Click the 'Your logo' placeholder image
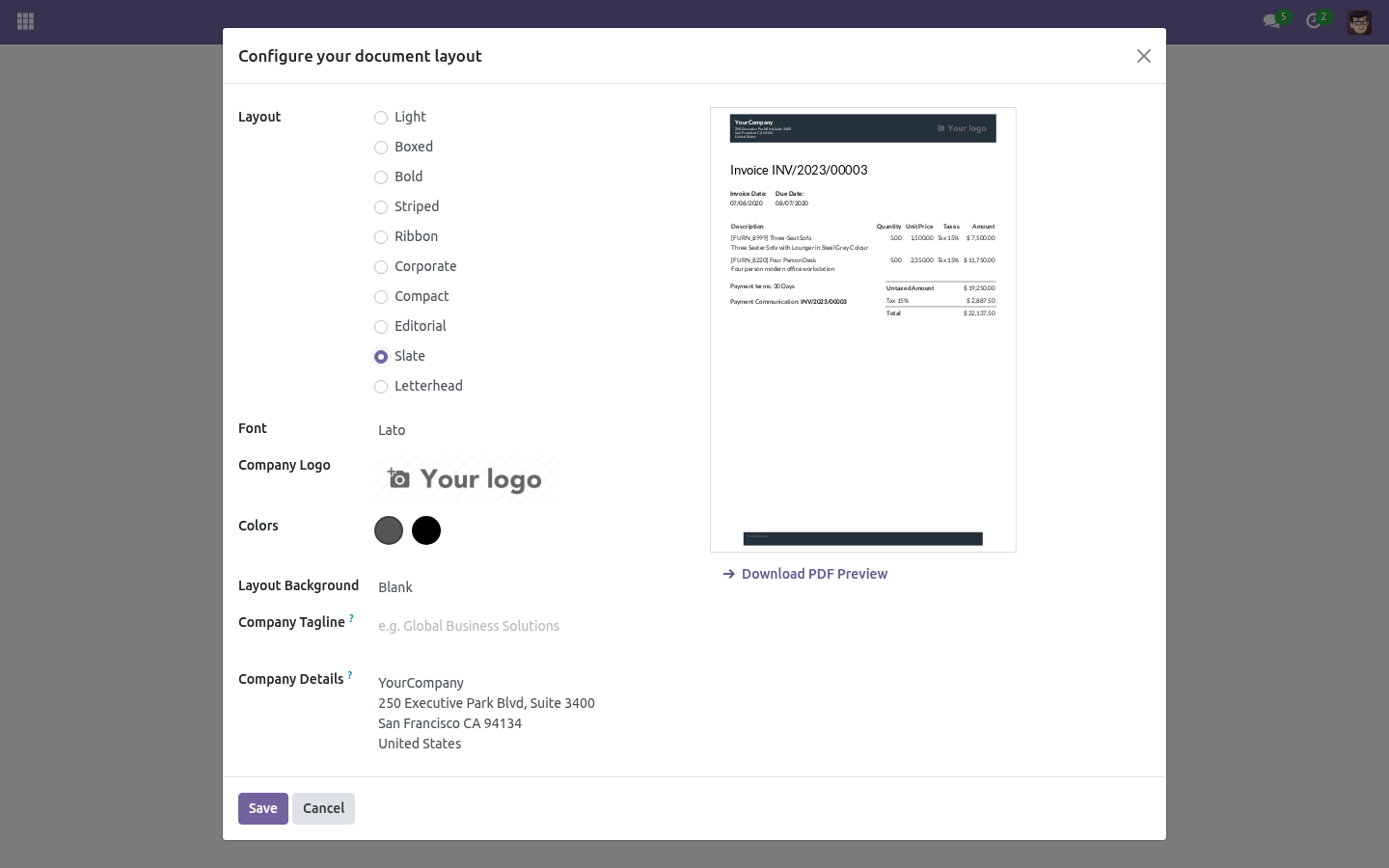Image resolution: width=1389 pixels, height=868 pixels. 465,479
